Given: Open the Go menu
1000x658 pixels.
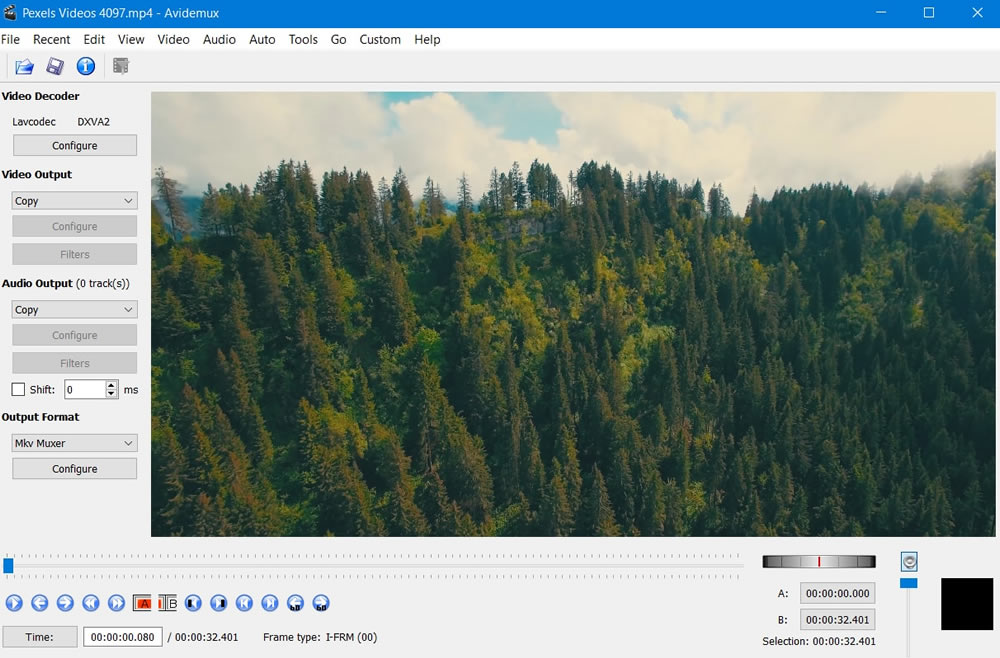Looking at the screenshot, I should 338,40.
